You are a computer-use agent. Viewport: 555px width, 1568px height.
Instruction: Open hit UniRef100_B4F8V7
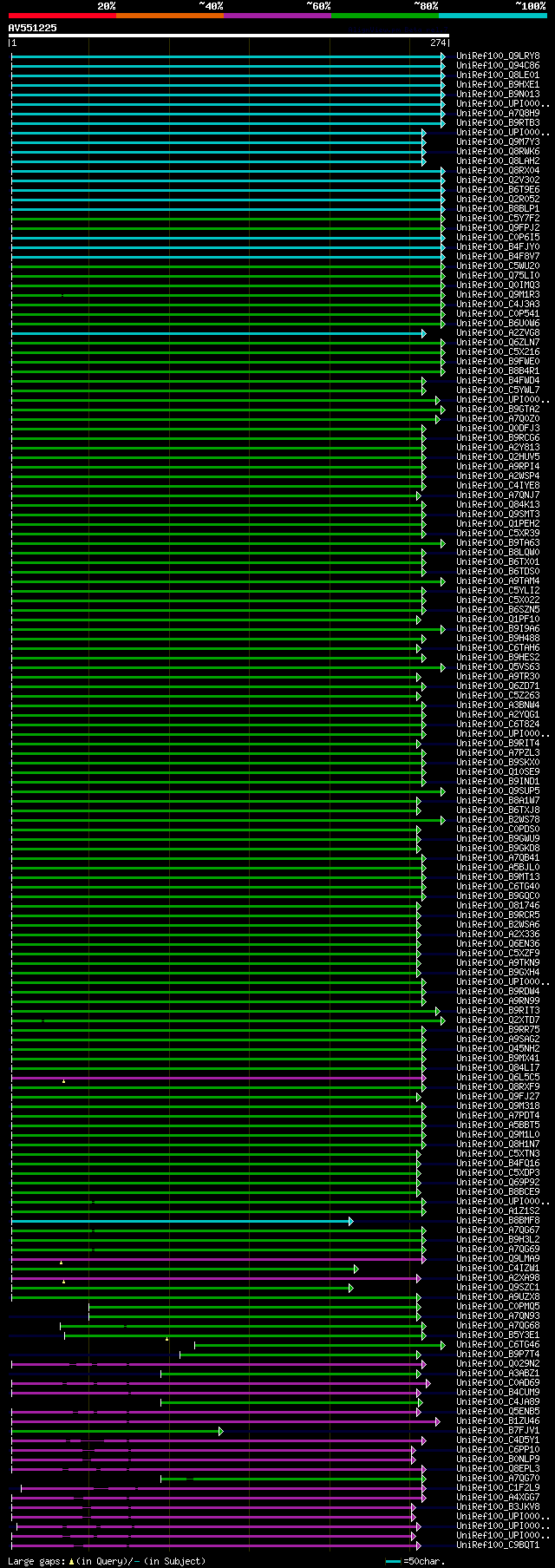(498, 256)
